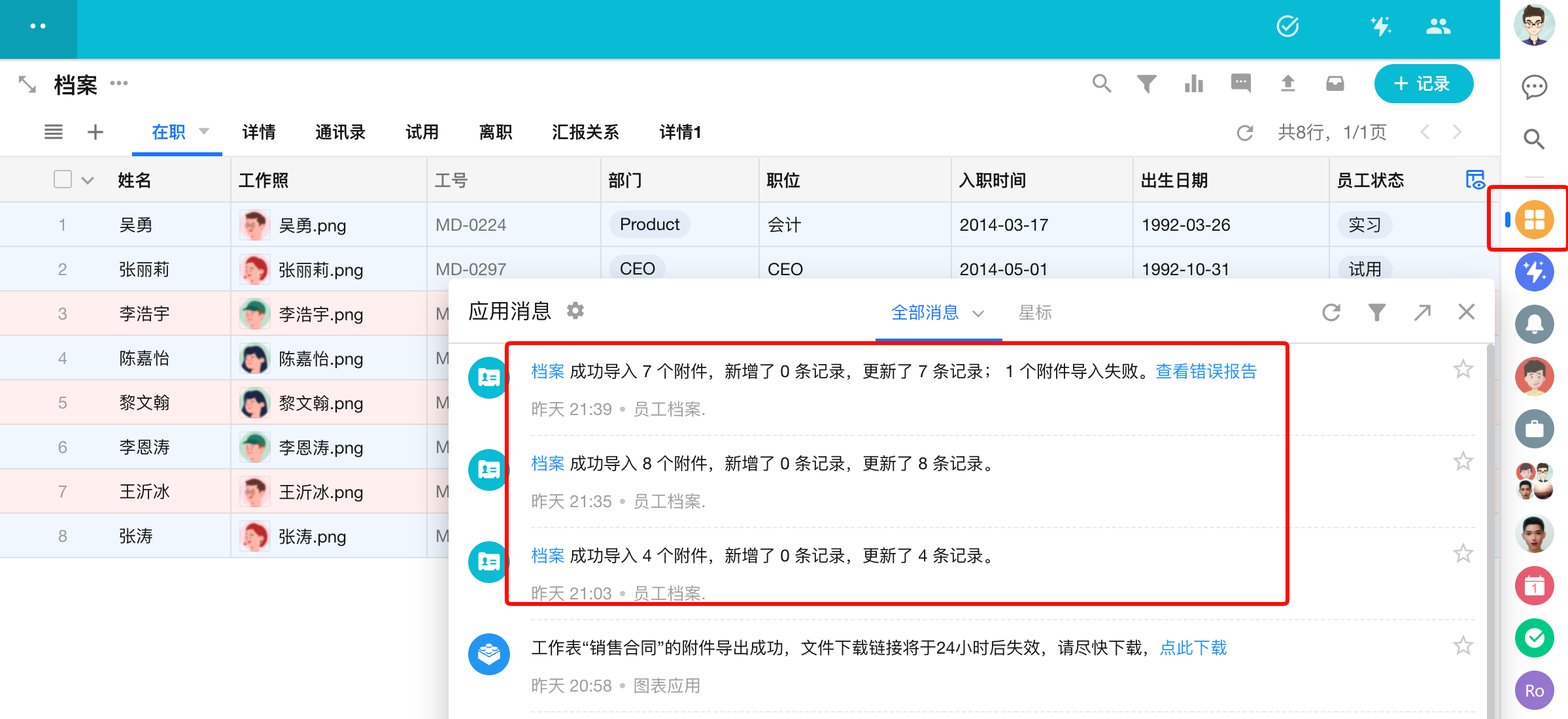The image size is (1568, 719).
Task: Expand the 在职 view dropdown arrow
Action: (204, 131)
